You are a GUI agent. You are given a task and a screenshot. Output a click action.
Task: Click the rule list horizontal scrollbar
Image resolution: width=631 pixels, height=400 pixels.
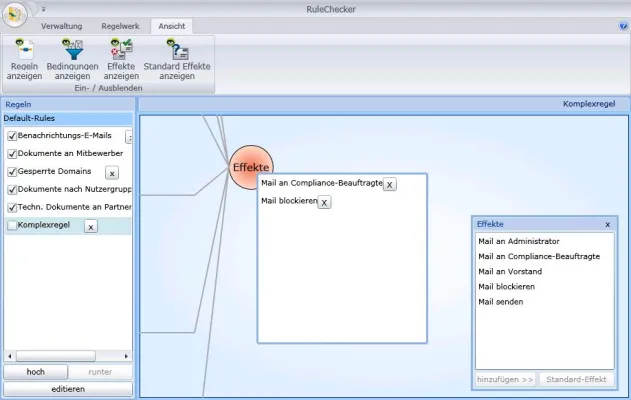(x=67, y=356)
